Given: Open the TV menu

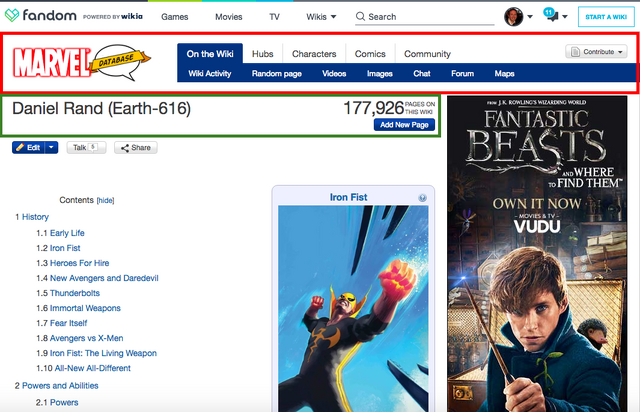Looking at the screenshot, I should click(x=274, y=17).
